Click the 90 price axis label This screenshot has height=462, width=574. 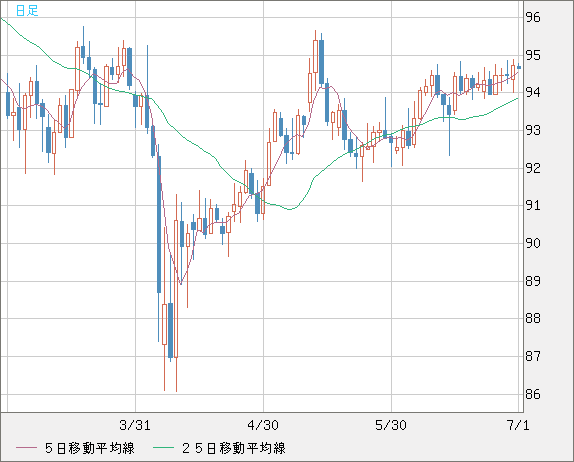tap(533, 243)
